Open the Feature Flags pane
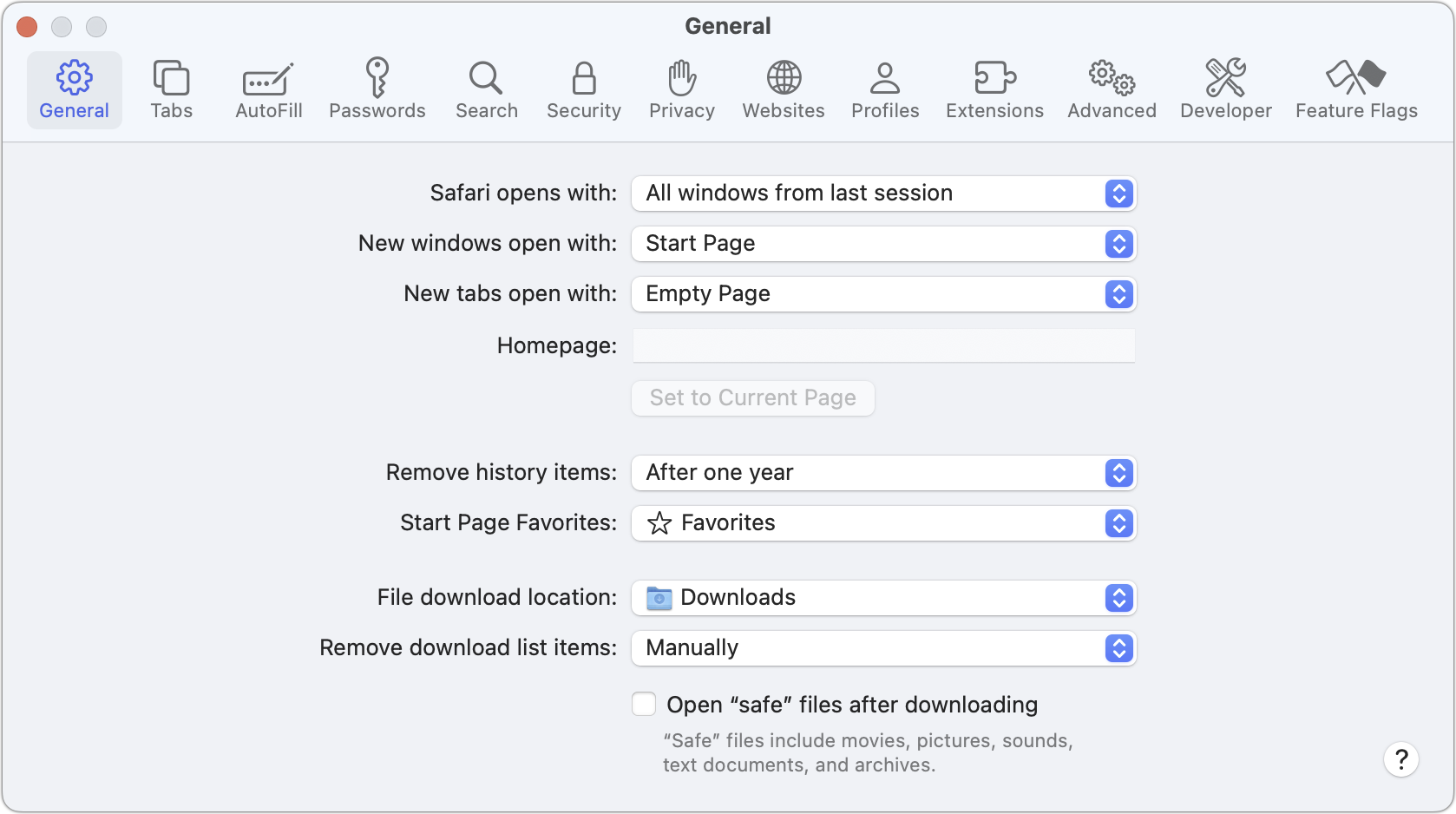 click(x=1356, y=88)
